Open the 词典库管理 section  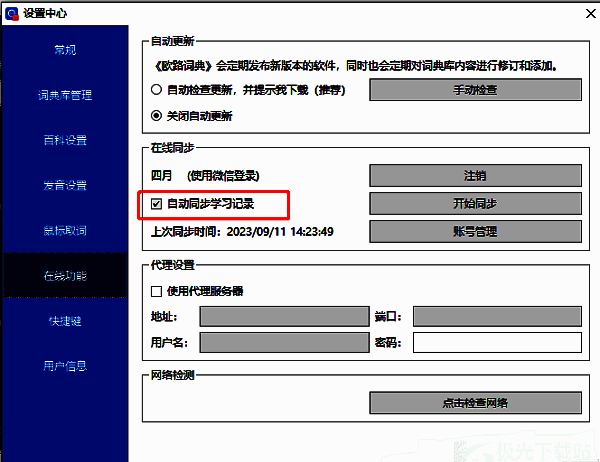tap(65, 95)
